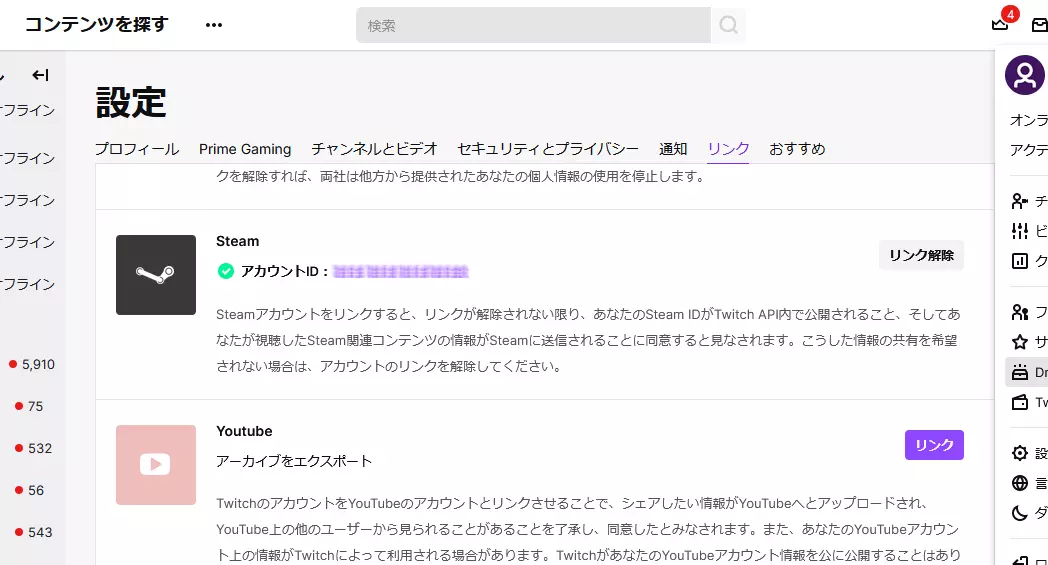Open the gear settings icon in user menu

pos(1019,453)
